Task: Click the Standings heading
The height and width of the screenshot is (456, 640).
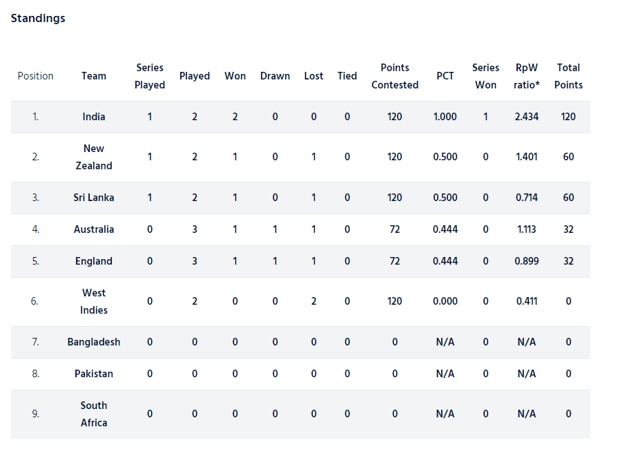Action: 38,18
